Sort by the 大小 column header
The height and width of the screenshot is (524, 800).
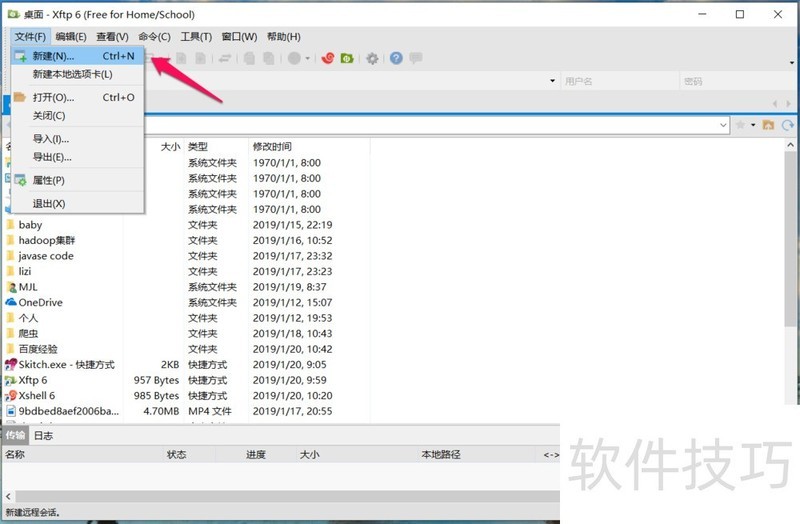coord(170,147)
